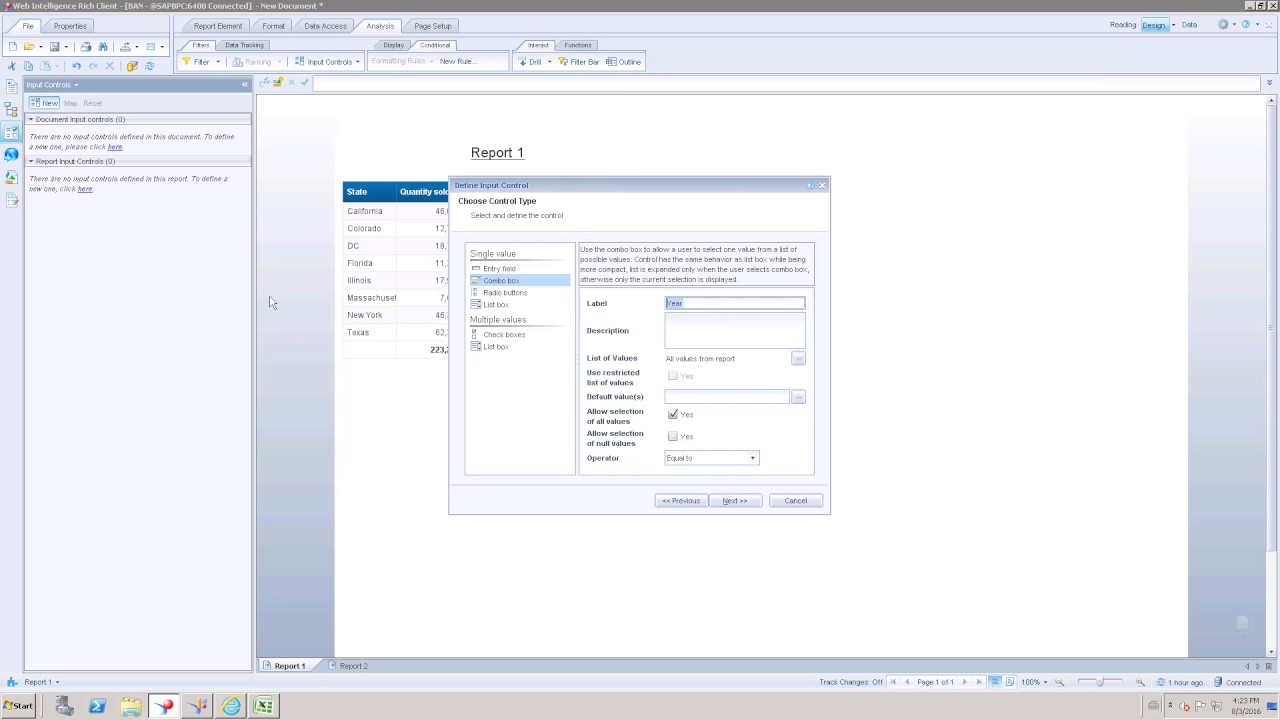Click the Open folder icon
The width and height of the screenshot is (1280, 720).
(29, 47)
